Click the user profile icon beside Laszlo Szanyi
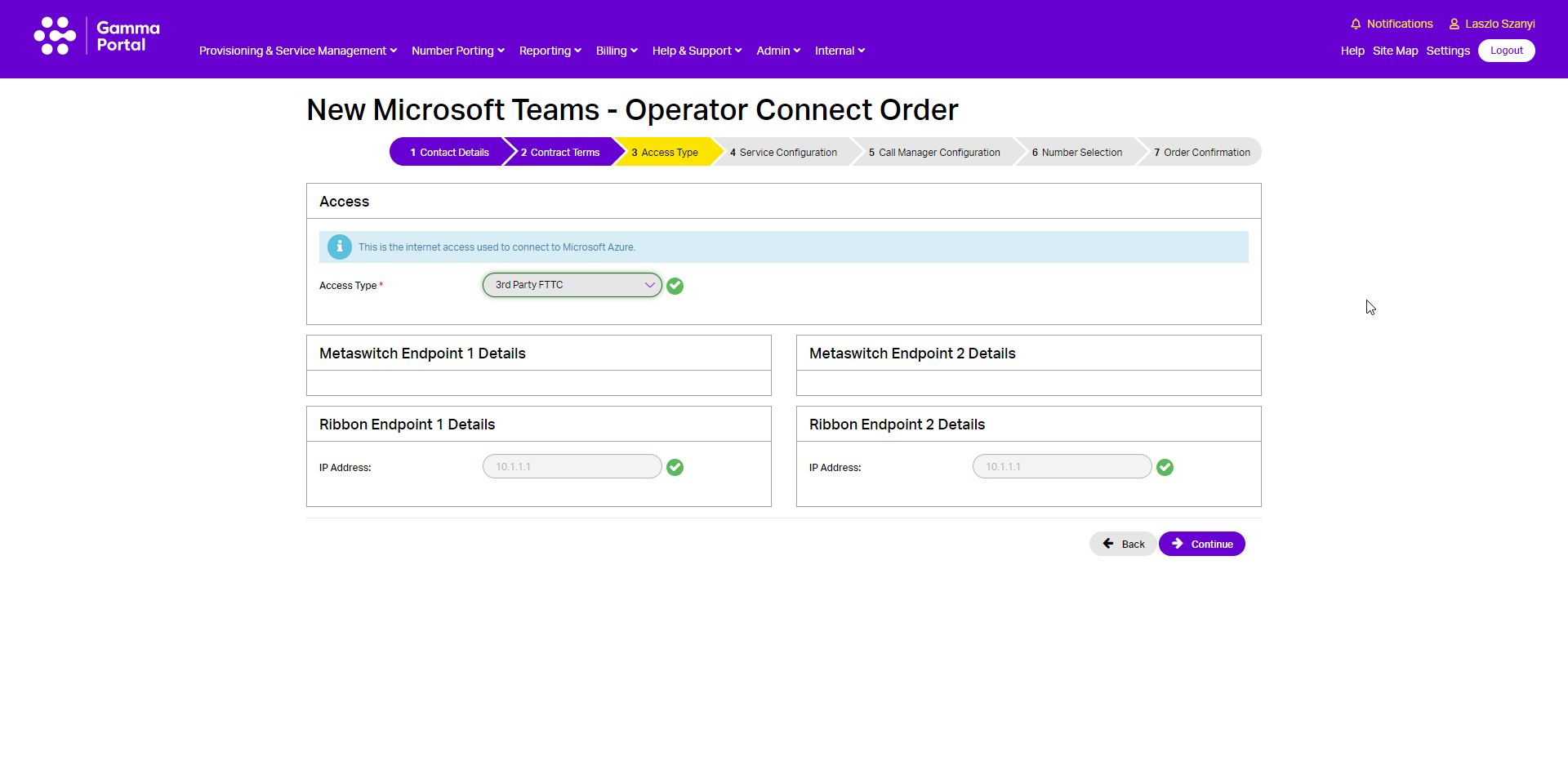Viewport: 1568px width, 765px height. [x=1454, y=24]
